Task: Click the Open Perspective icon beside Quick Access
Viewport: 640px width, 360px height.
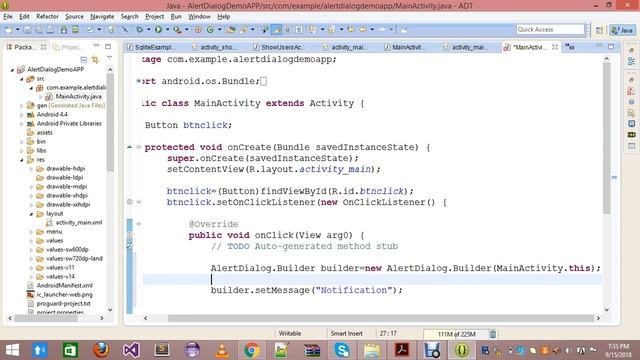Action: point(599,30)
